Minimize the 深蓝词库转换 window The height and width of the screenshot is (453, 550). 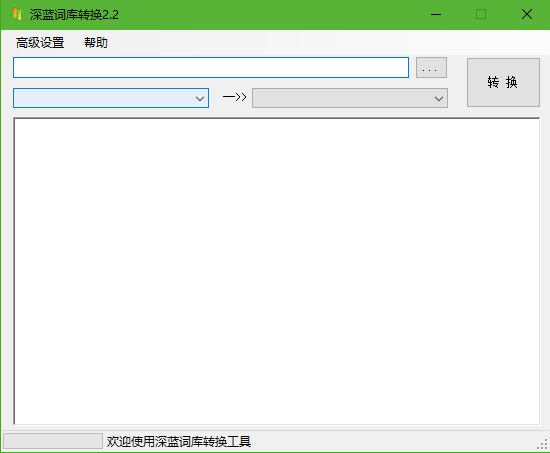tap(436, 14)
